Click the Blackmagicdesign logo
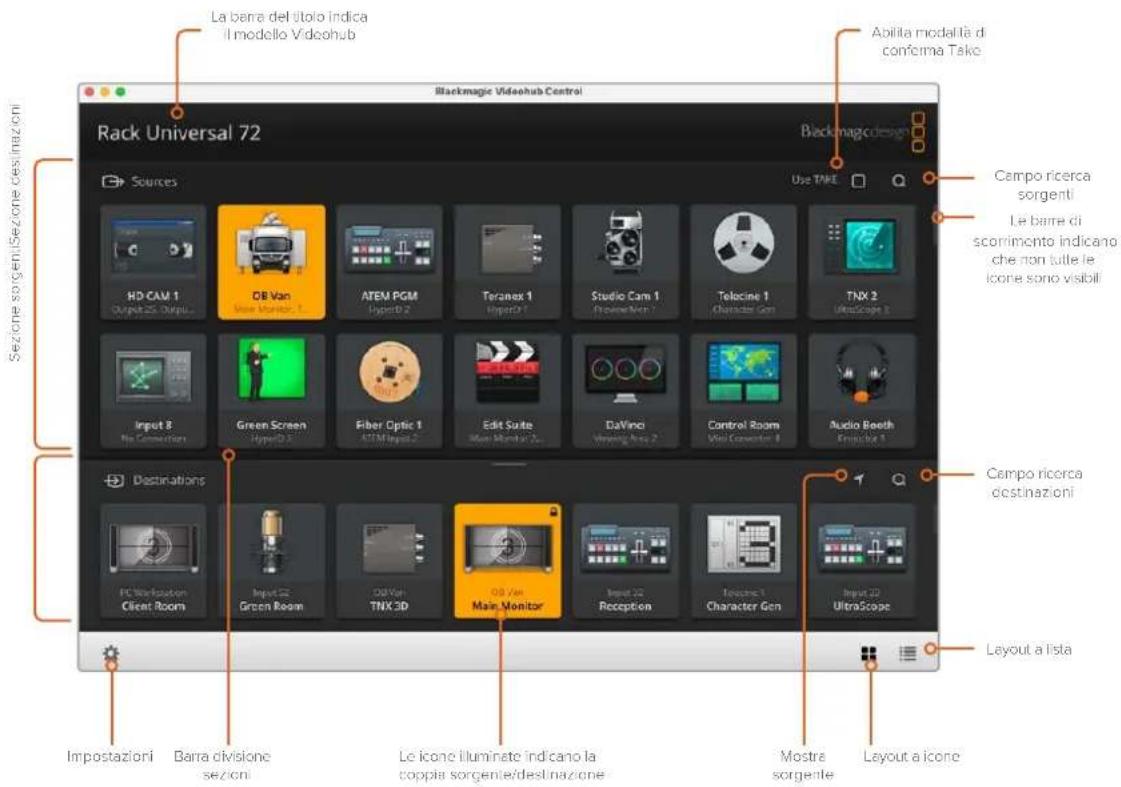 (863, 132)
